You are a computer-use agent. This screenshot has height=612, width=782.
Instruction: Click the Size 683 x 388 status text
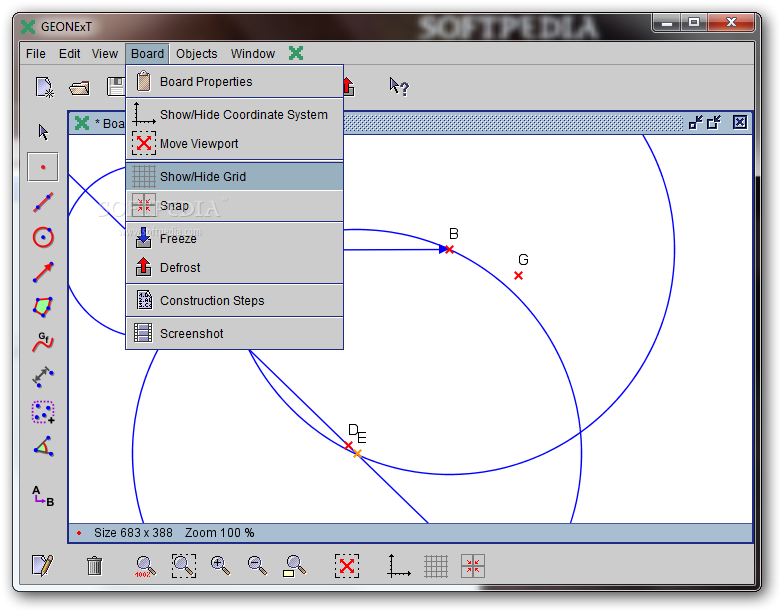click(x=133, y=533)
